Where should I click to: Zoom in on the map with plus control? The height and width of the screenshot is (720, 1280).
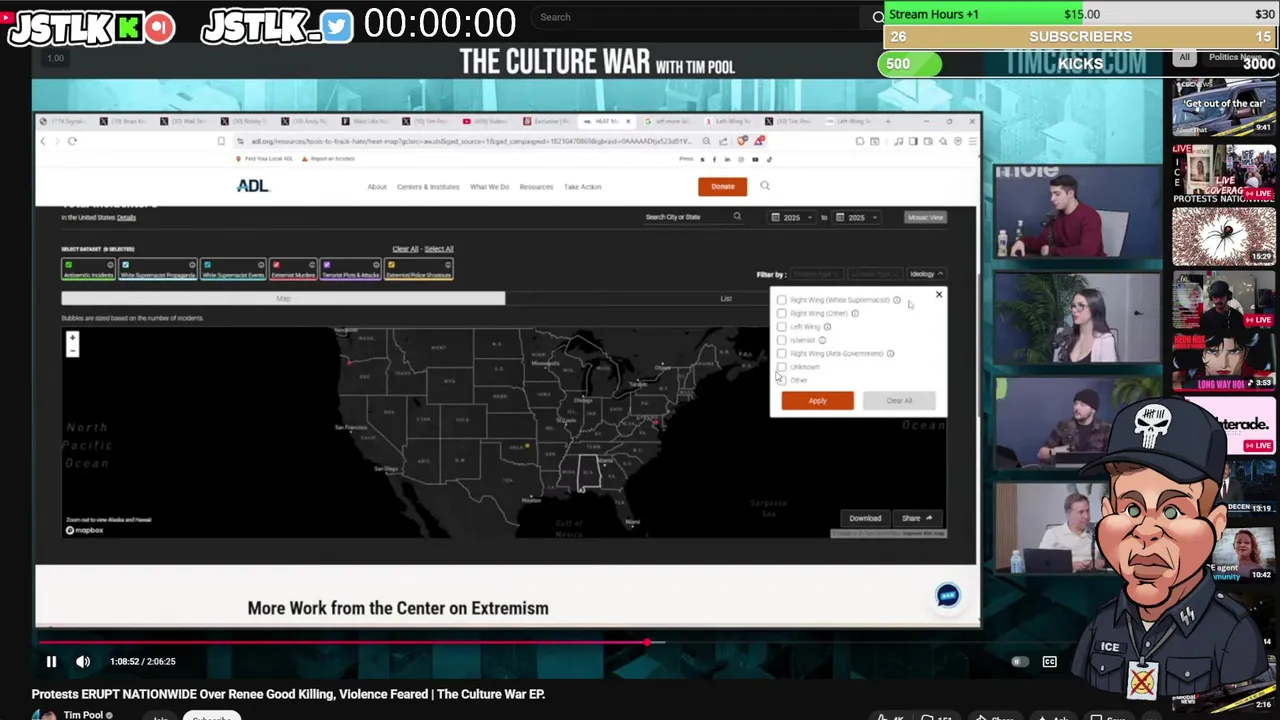(x=72, y=338)
